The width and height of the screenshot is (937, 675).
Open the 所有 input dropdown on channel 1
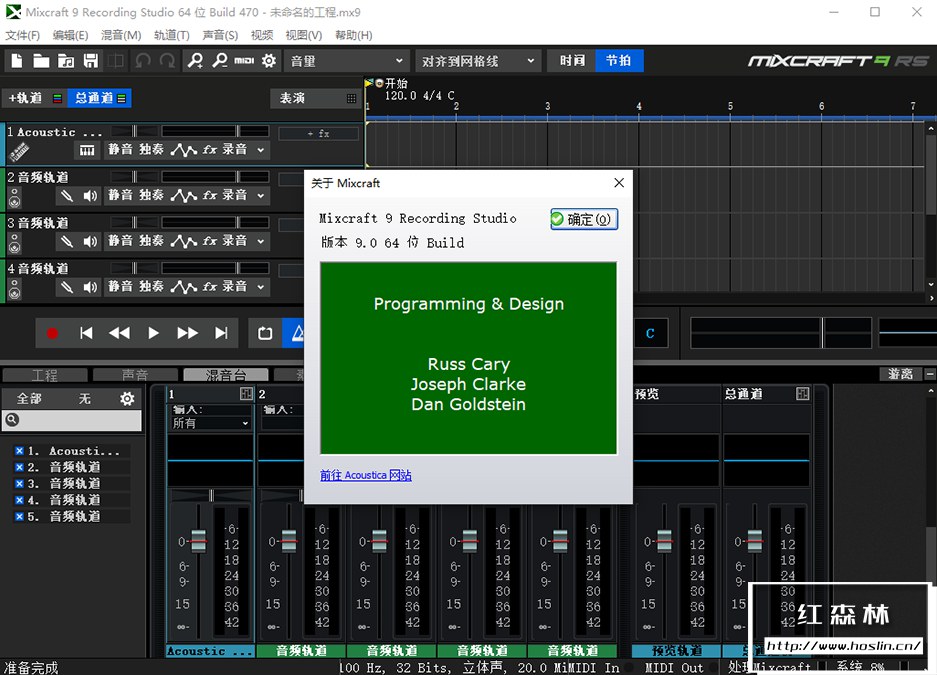[x=210, y=423]
